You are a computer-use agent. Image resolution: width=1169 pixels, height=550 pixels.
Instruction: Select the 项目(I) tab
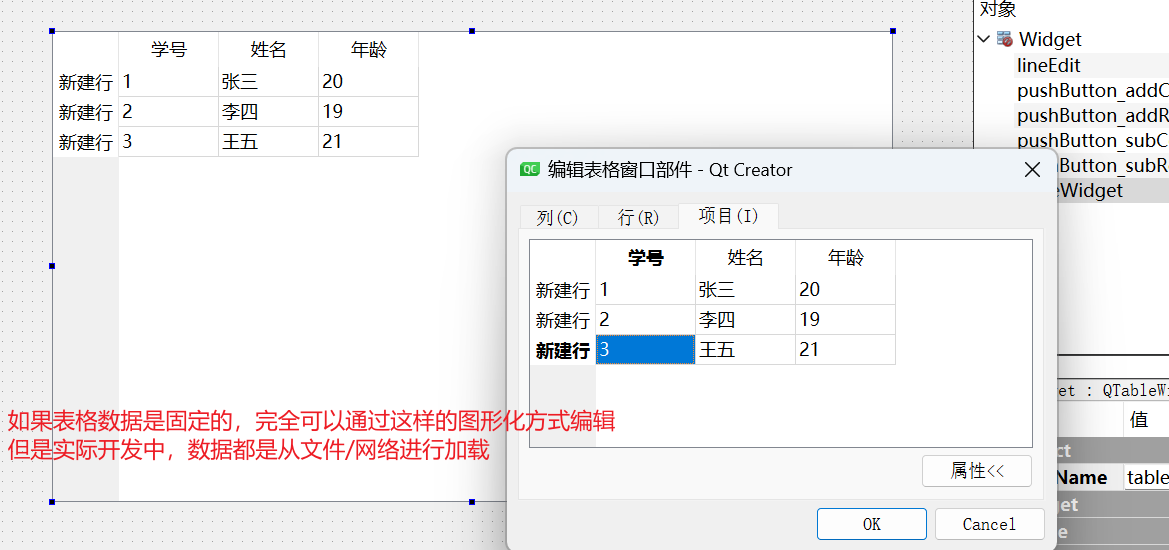pos(728,215)
